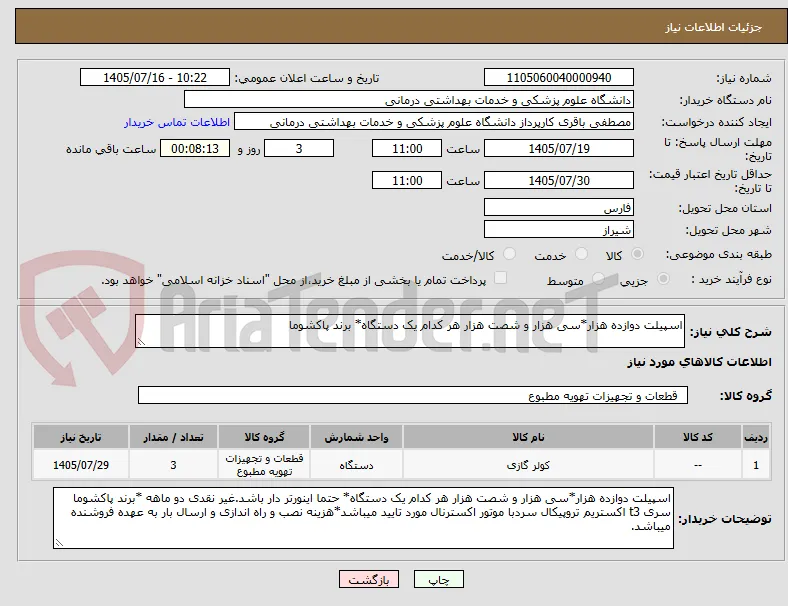Click the شماره نیاز field 1105060040000940
788x606 pixels.
click(x=558, y=77)
